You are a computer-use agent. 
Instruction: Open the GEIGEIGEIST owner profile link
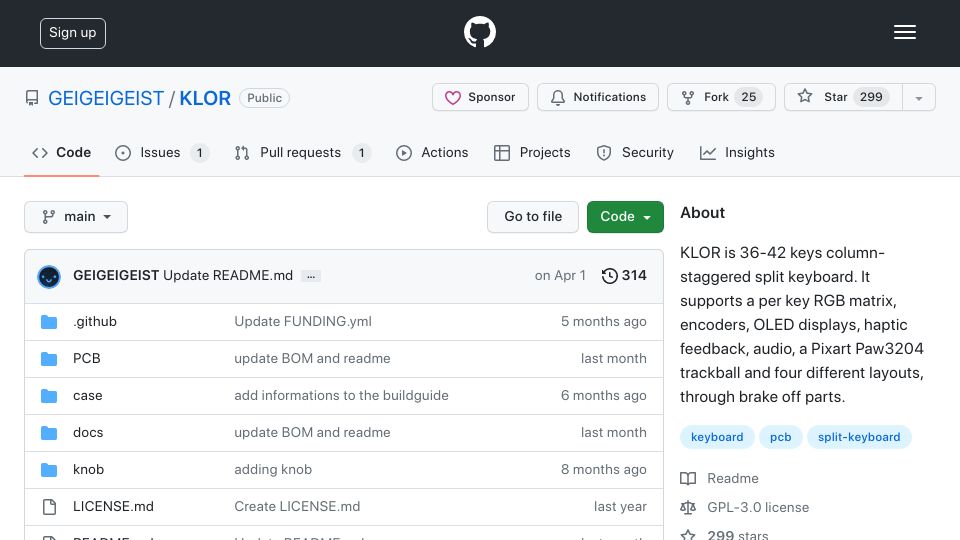click(x=106, y=98)
